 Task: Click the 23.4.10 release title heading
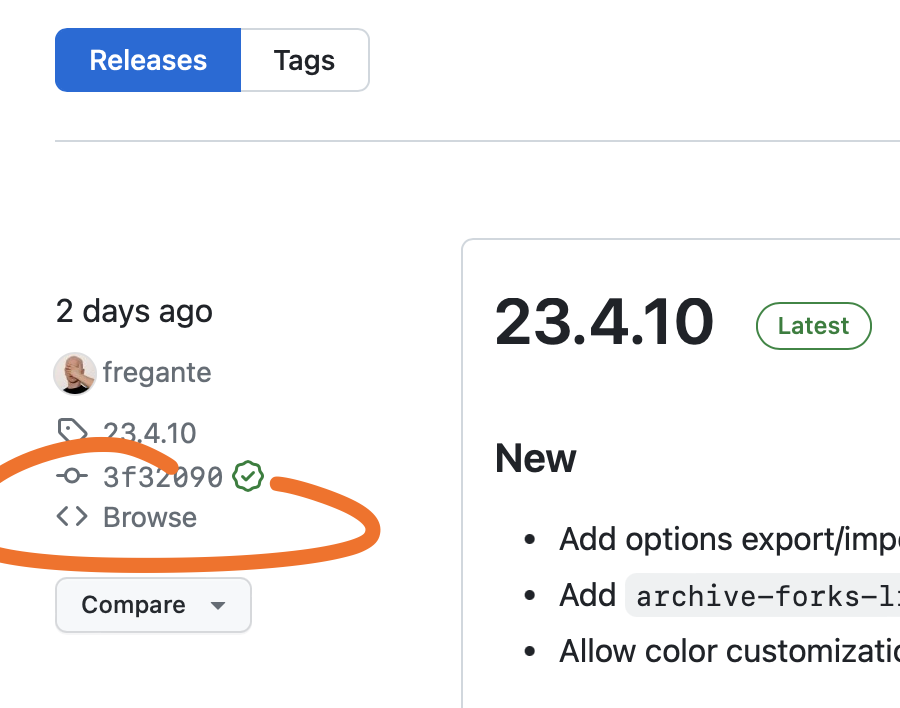pos(604,323)
